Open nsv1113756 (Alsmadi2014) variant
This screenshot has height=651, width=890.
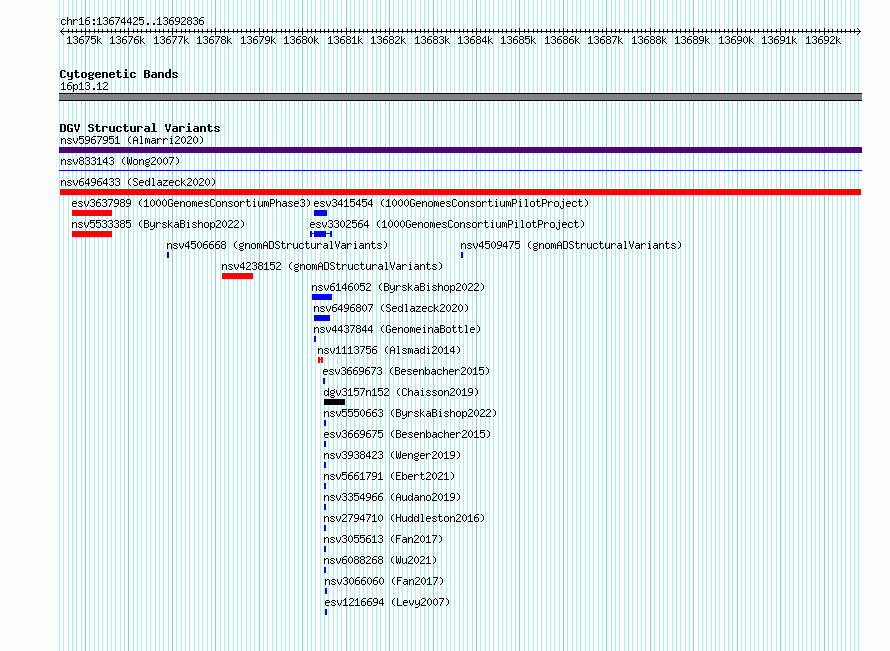point(389,350)
